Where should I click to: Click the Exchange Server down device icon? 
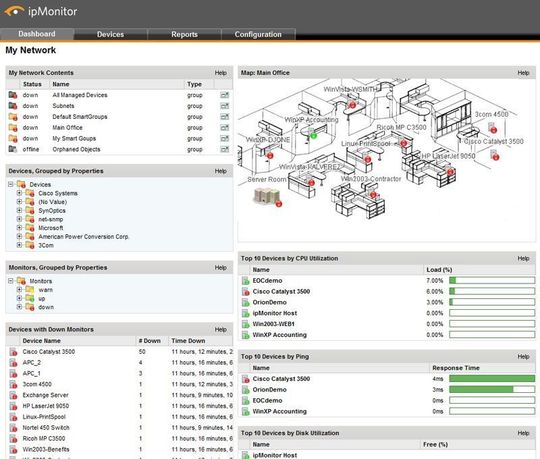(13, 395)
